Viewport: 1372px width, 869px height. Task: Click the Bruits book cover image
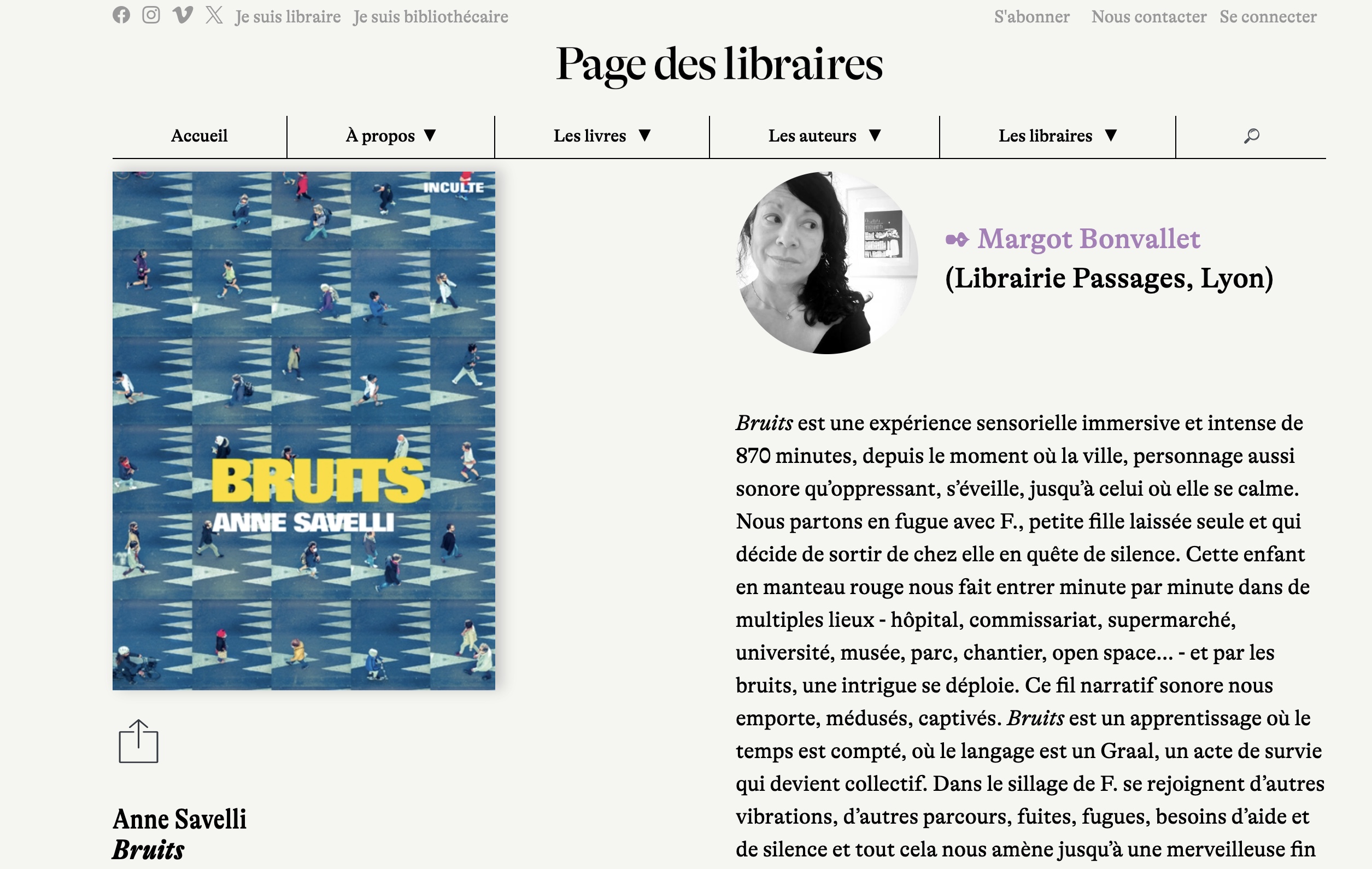(304, 430)
